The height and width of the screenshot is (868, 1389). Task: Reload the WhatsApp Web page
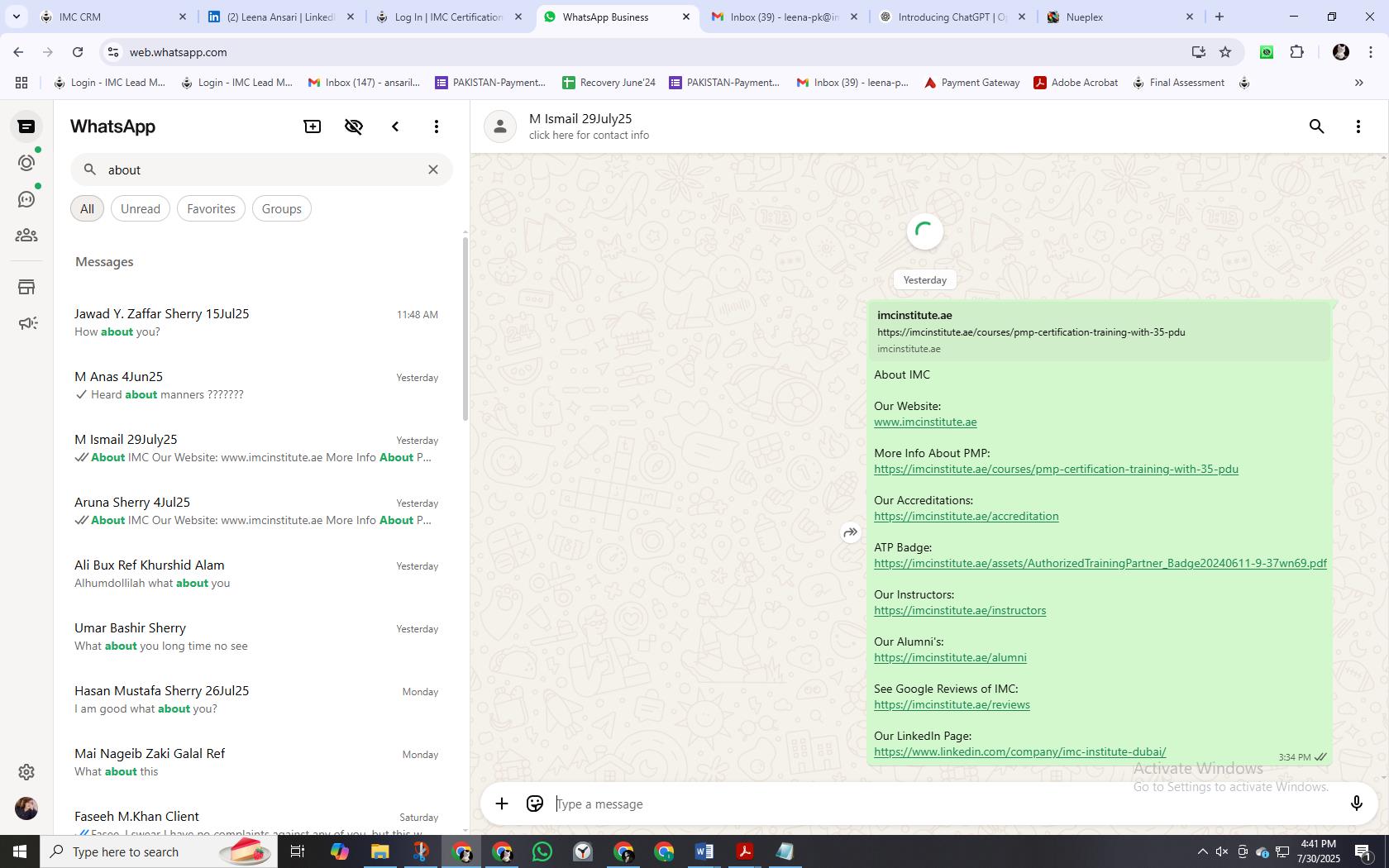point(78,52)
